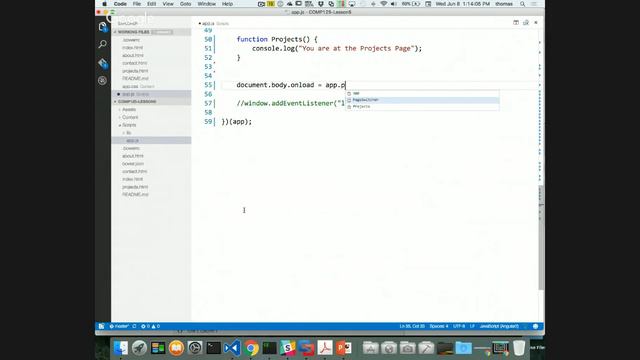
Task: Open the Debug view in the activity bar
Action: click(x=102, y=80)
